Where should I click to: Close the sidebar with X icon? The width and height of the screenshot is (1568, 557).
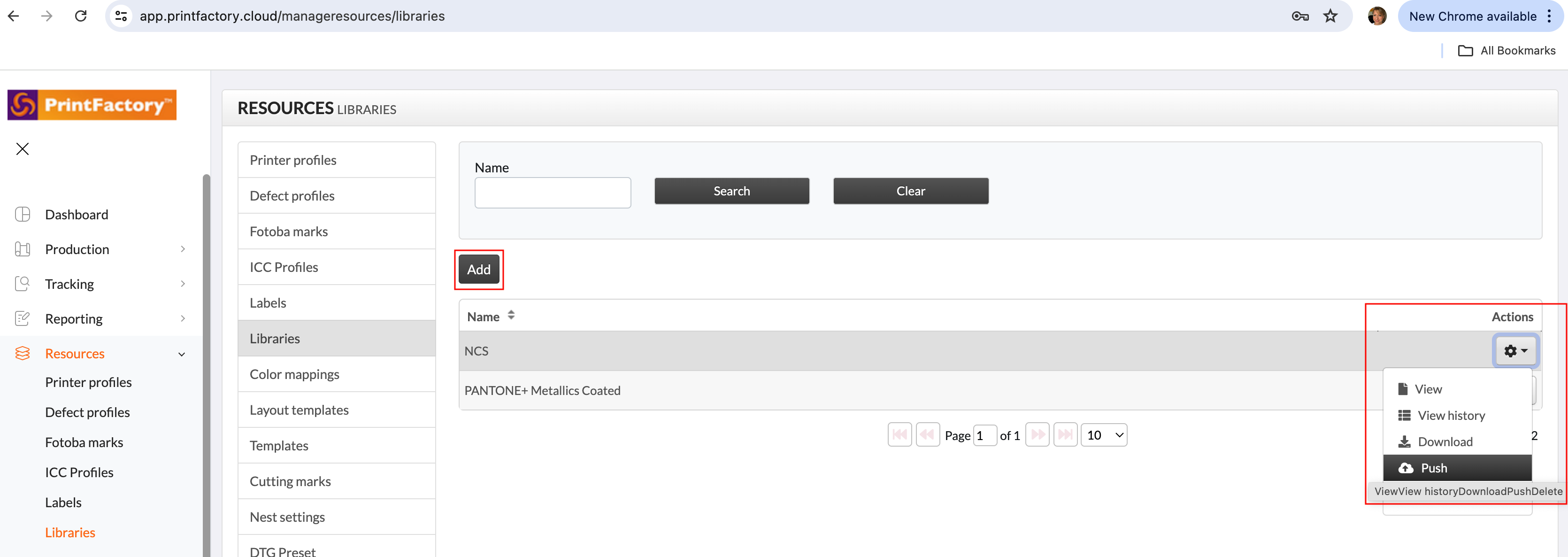23,148
